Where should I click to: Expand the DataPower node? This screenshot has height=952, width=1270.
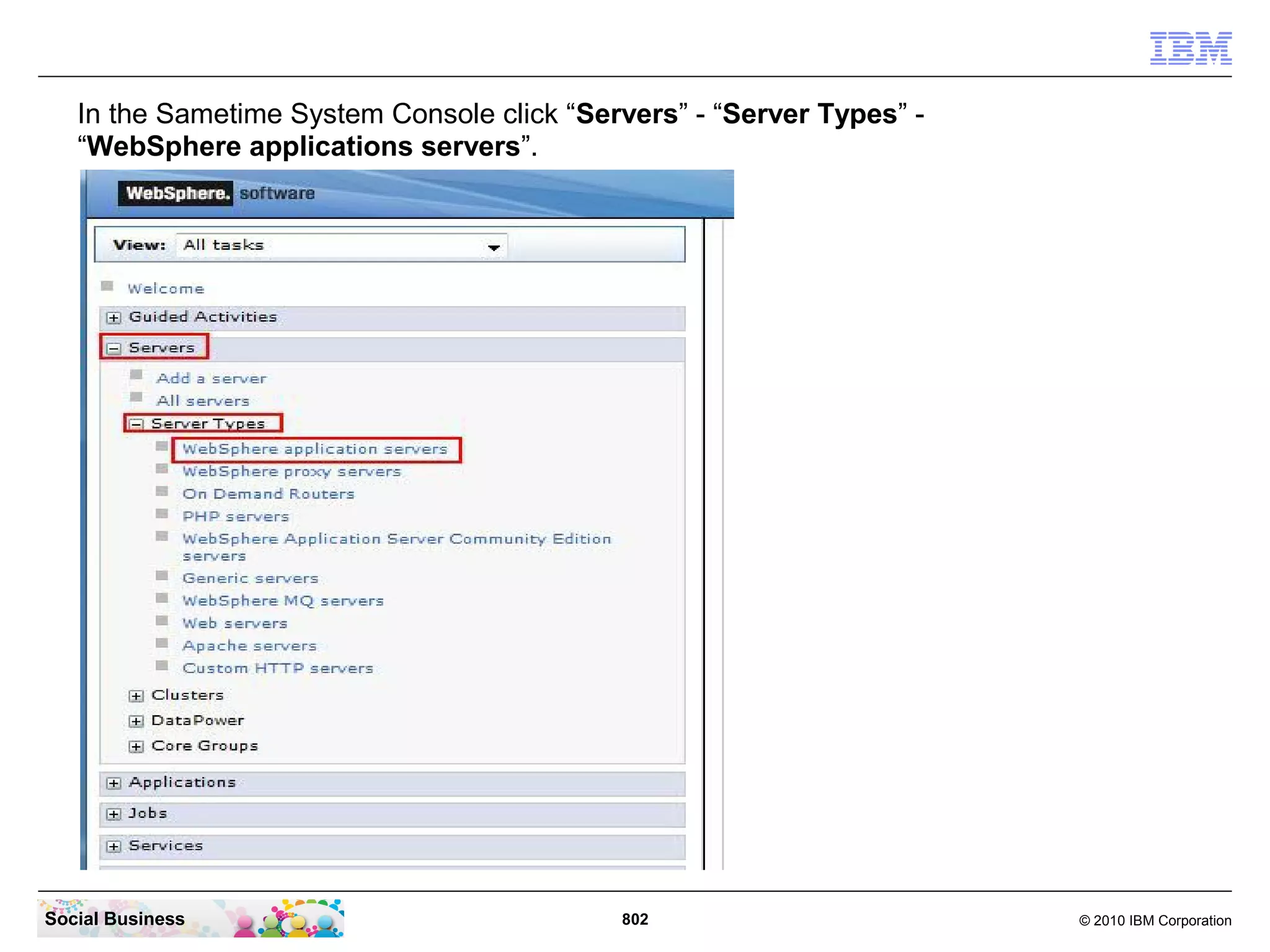pyautogui.click(x=136, y=721)
